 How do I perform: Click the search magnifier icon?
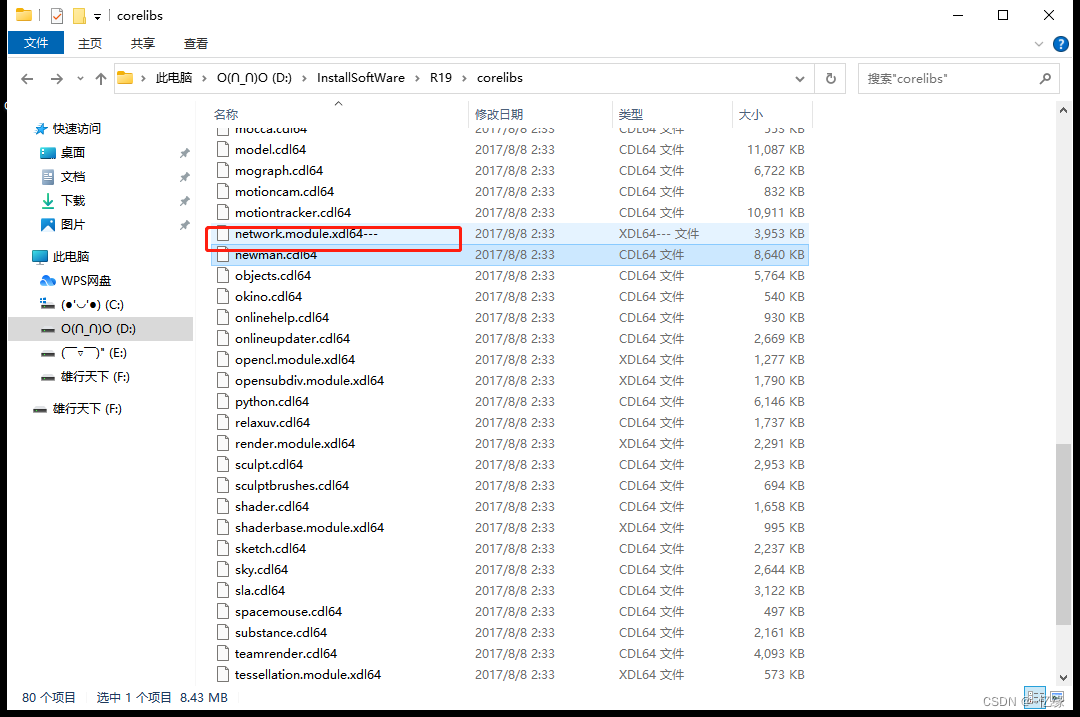click(x=1045, y=79)
